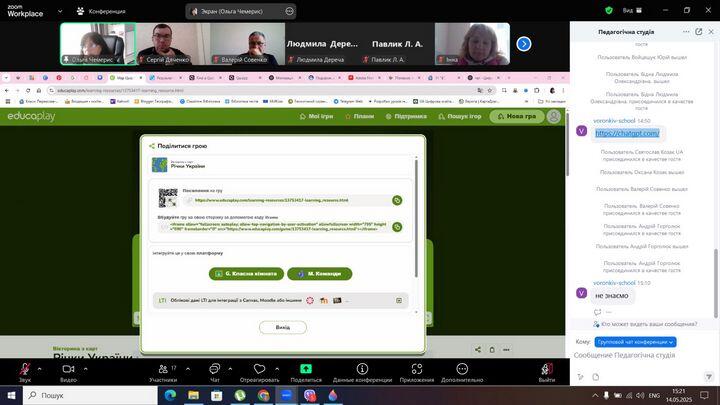Copy the iframe embed code button
The height and width of the screenshot is (405, 720).
click(x=397, y=227)
